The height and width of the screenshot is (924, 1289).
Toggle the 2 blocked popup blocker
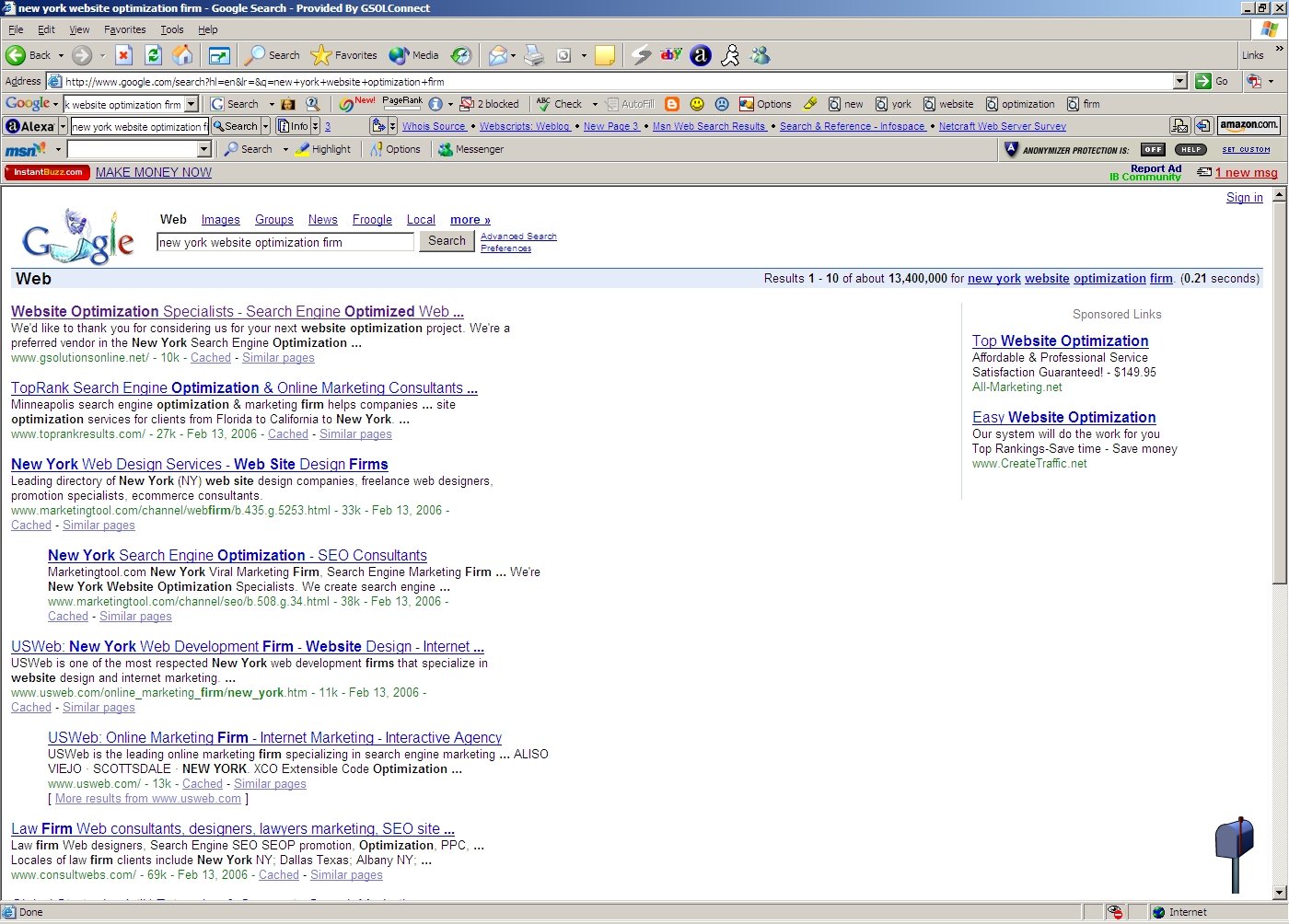coord(490,104)
